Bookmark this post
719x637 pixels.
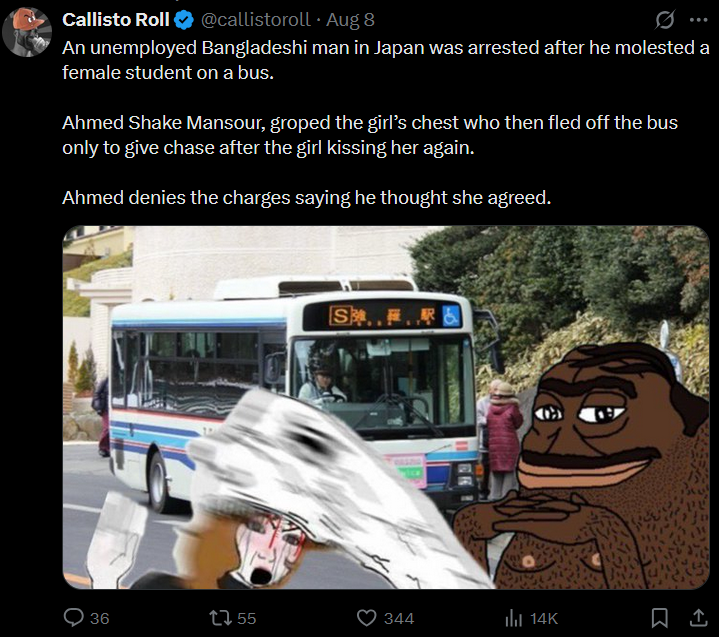(x=659, y=618)
